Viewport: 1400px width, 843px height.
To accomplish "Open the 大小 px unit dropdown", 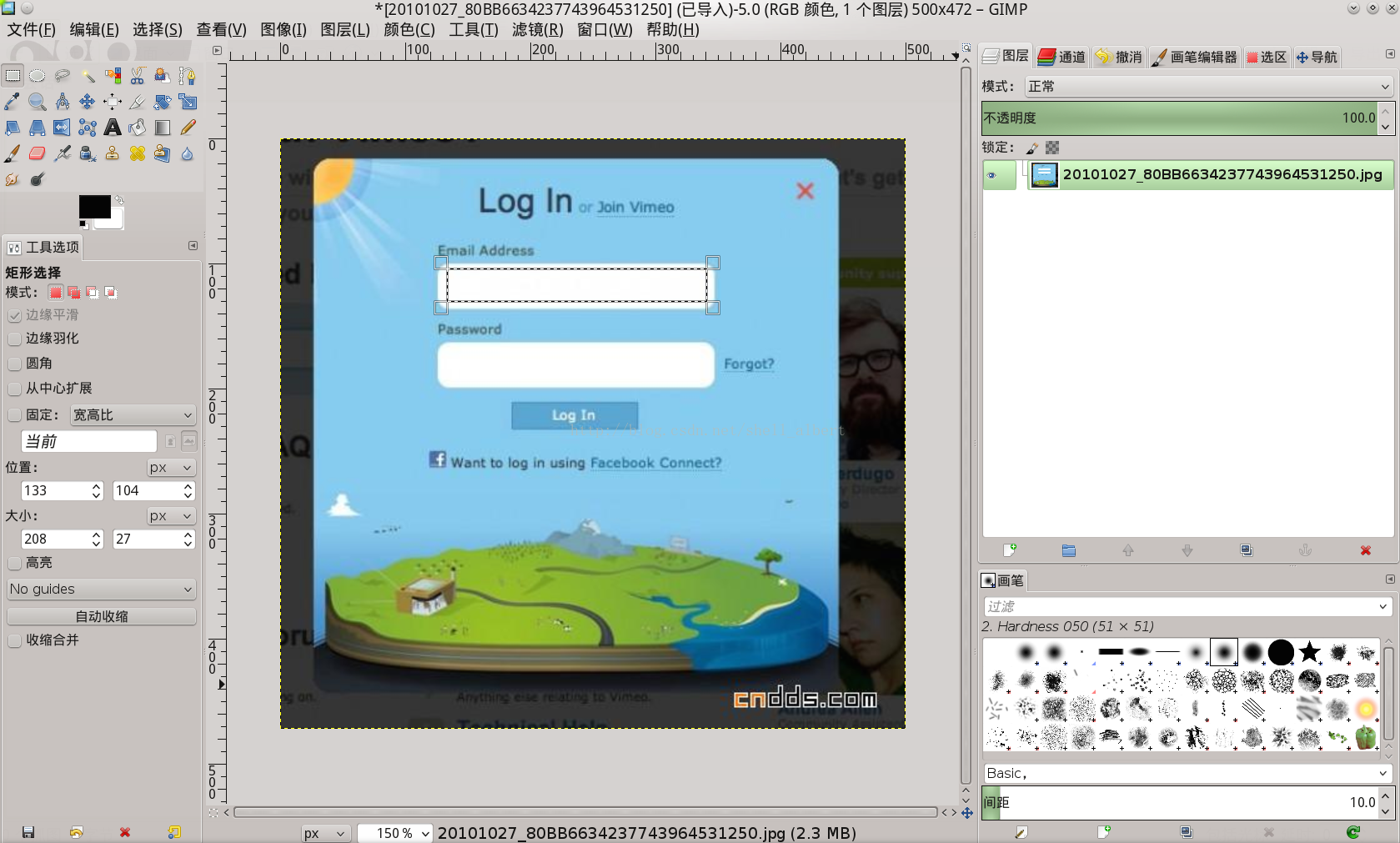I will [x=171, y=516].
